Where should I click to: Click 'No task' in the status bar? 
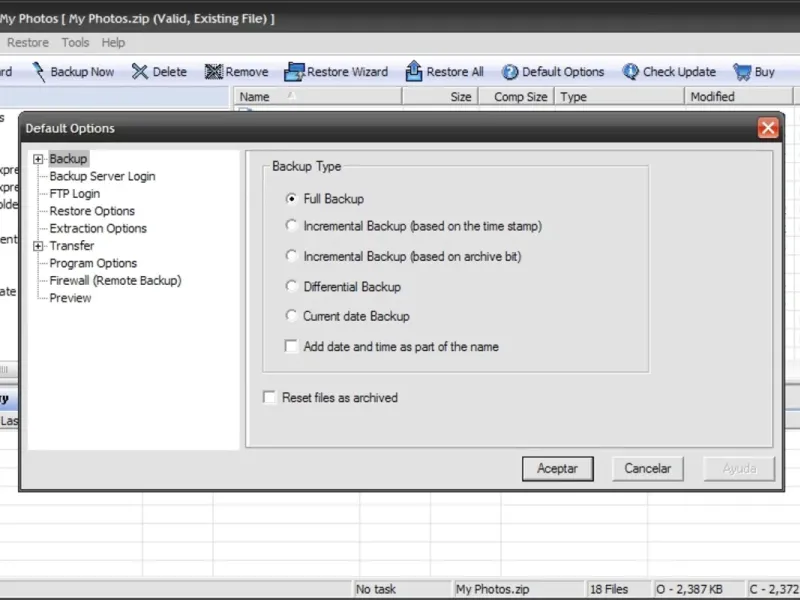[376, 589]
